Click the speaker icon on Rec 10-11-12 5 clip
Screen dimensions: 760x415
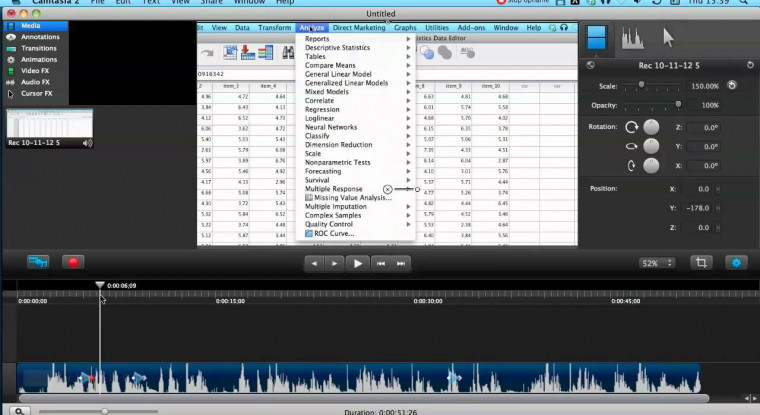coord(87,143)
